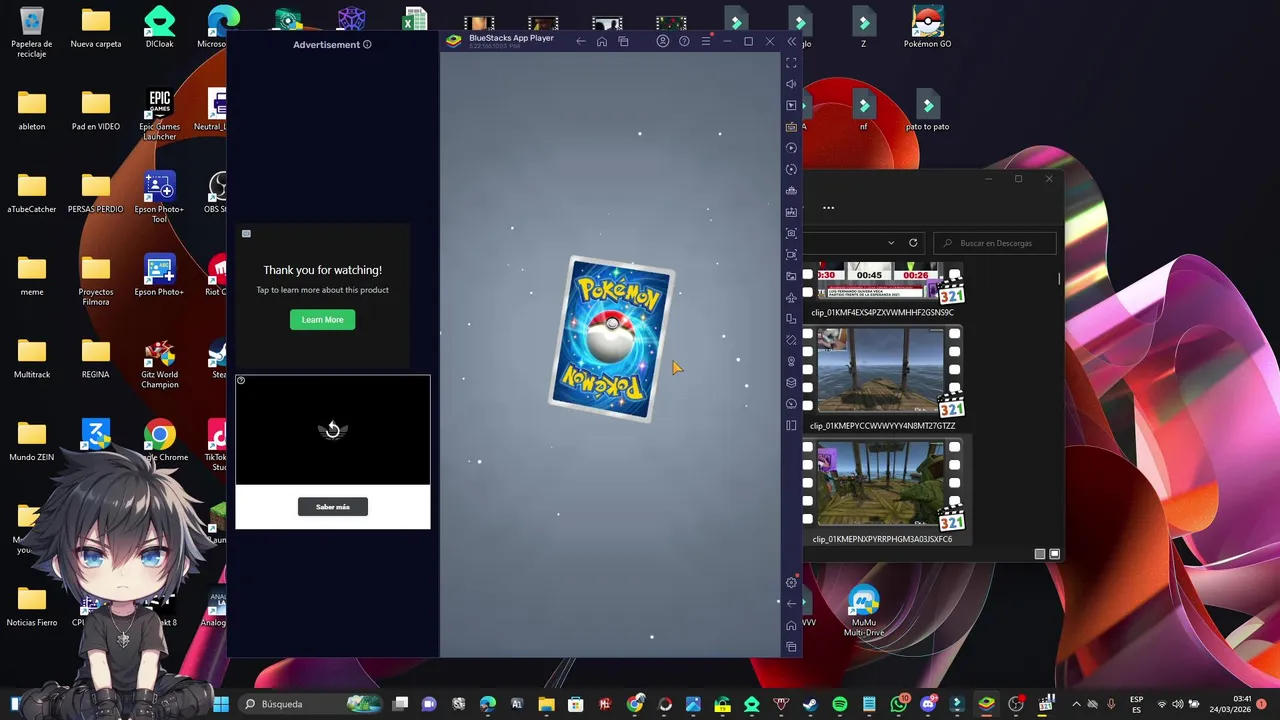This screenshot has height=720, width=1280.
Task: Open Proyectos Filmora folder
Action: 96,280
